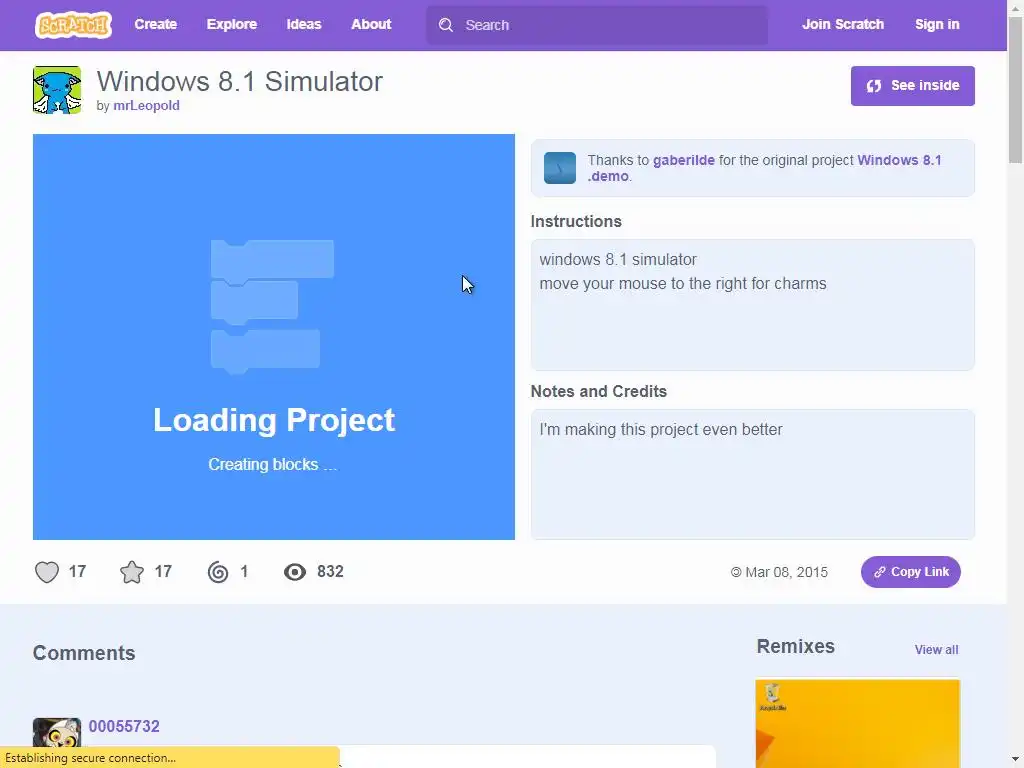Focus the Search input field
The width and height of the screenshot is (1024, 768).
click(597, 25)
